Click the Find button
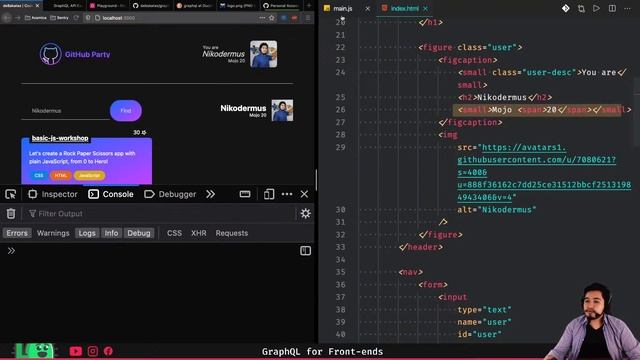This screenshot has height=360, width=640. [126, 111]
